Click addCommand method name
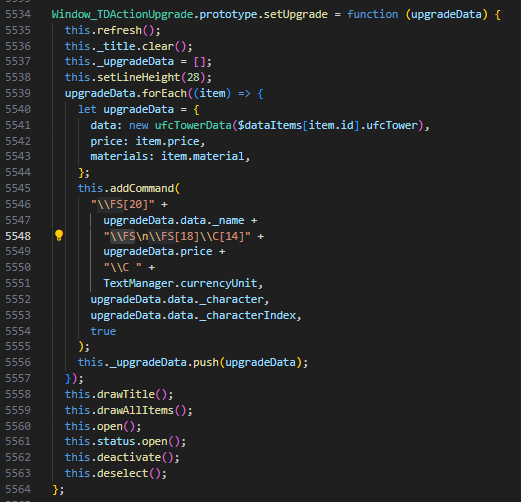Image resolution: width=521 pixels, height=502 pixels. (142, 188)
